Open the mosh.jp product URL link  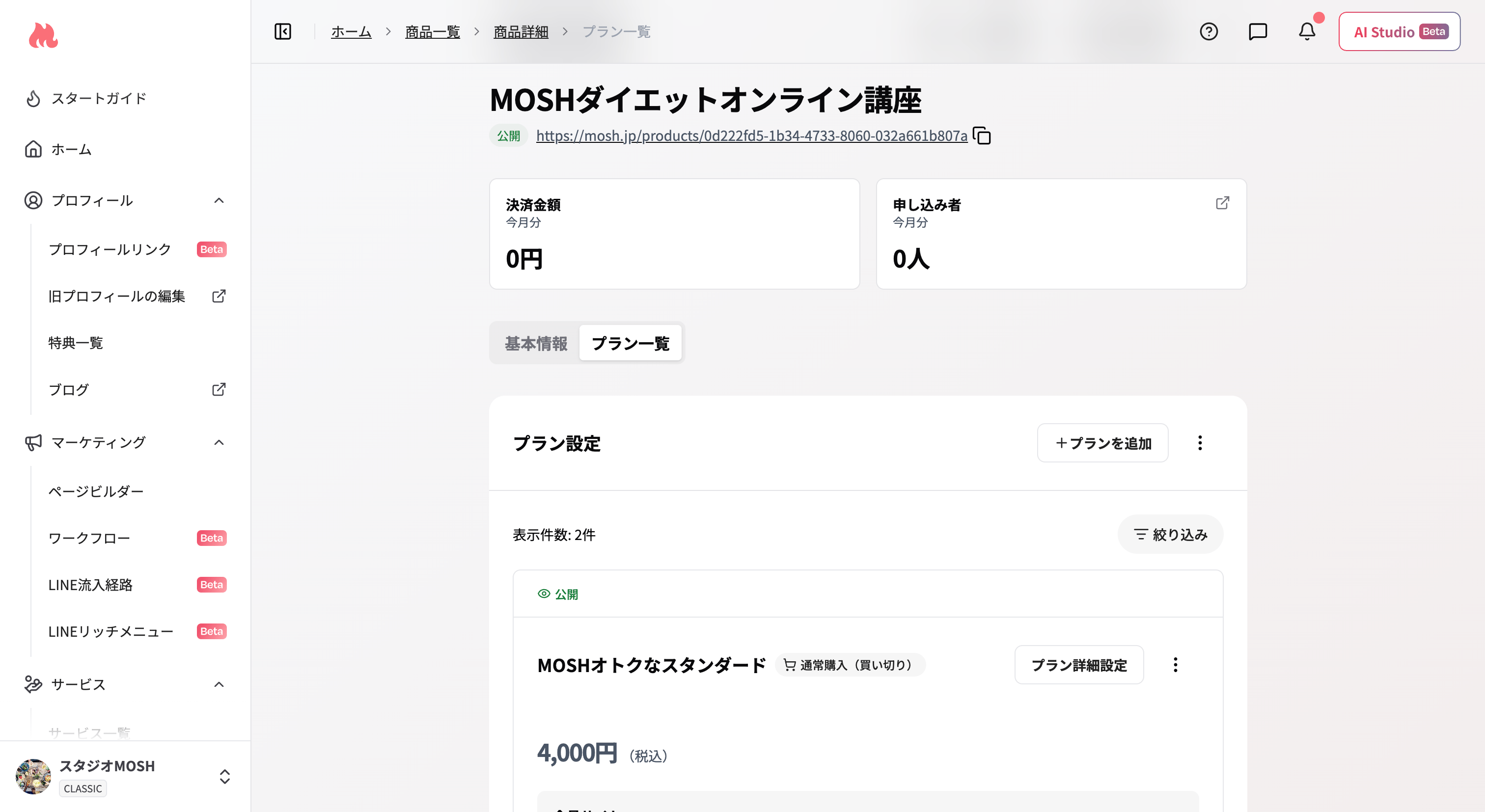[752, 136]
